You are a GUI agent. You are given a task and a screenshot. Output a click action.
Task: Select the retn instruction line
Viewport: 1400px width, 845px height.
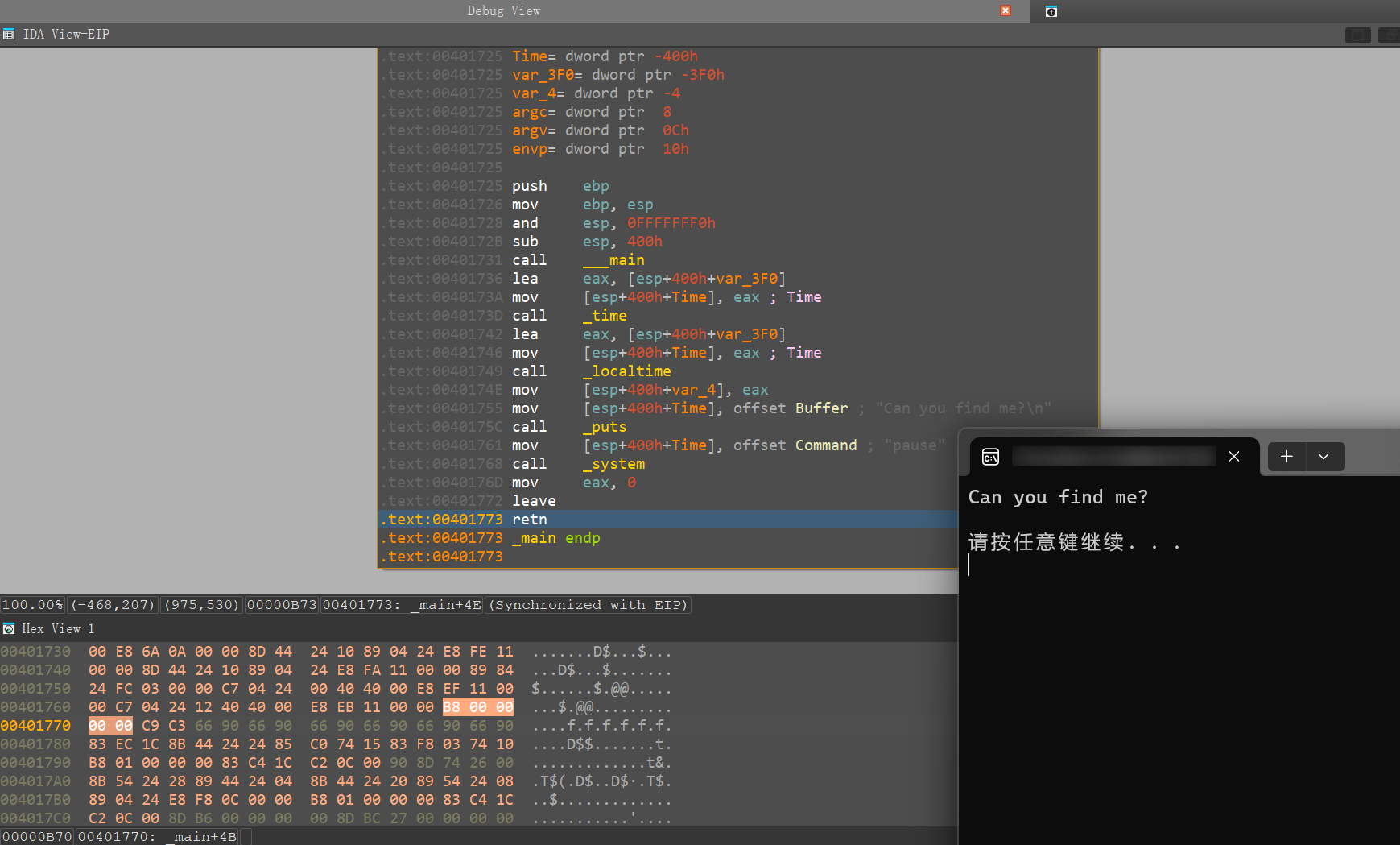click(x=529, y=520)
